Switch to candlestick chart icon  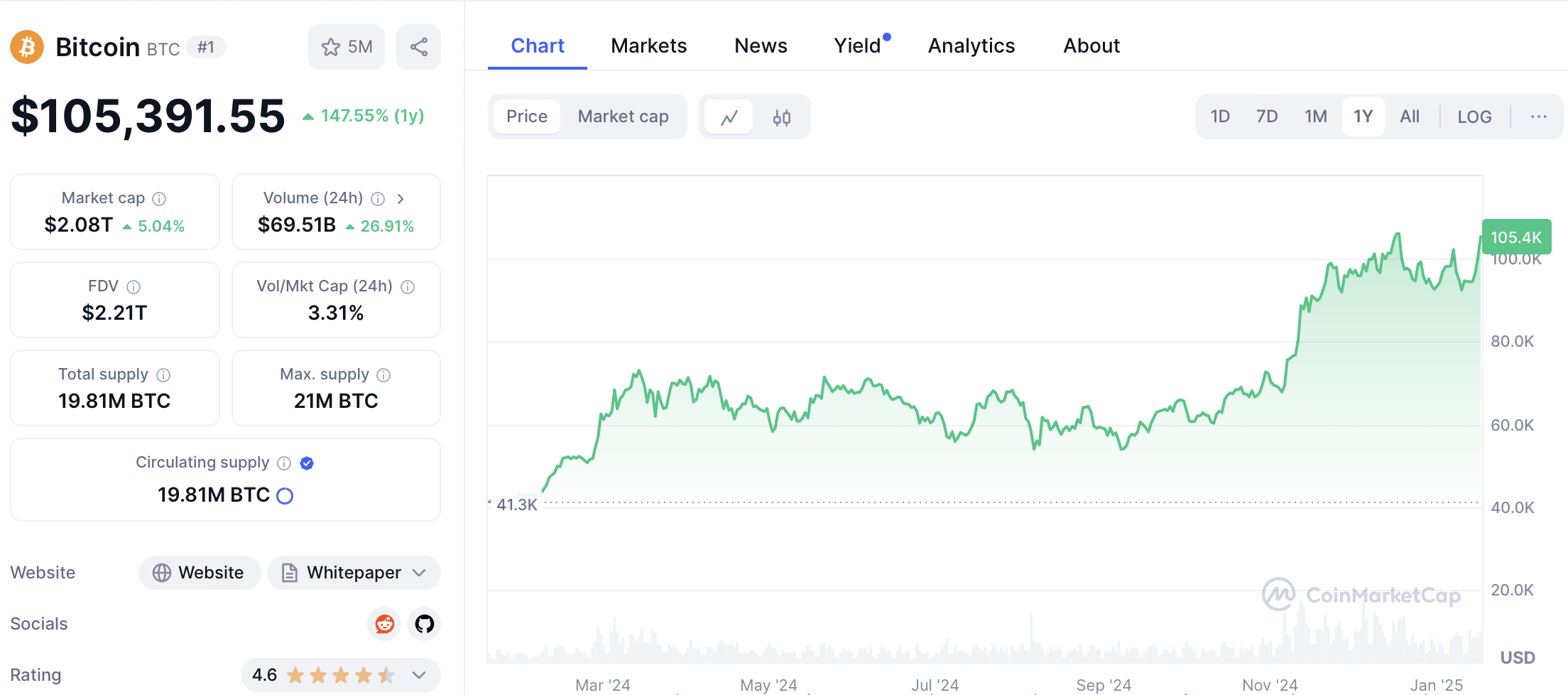pos(781,117)
